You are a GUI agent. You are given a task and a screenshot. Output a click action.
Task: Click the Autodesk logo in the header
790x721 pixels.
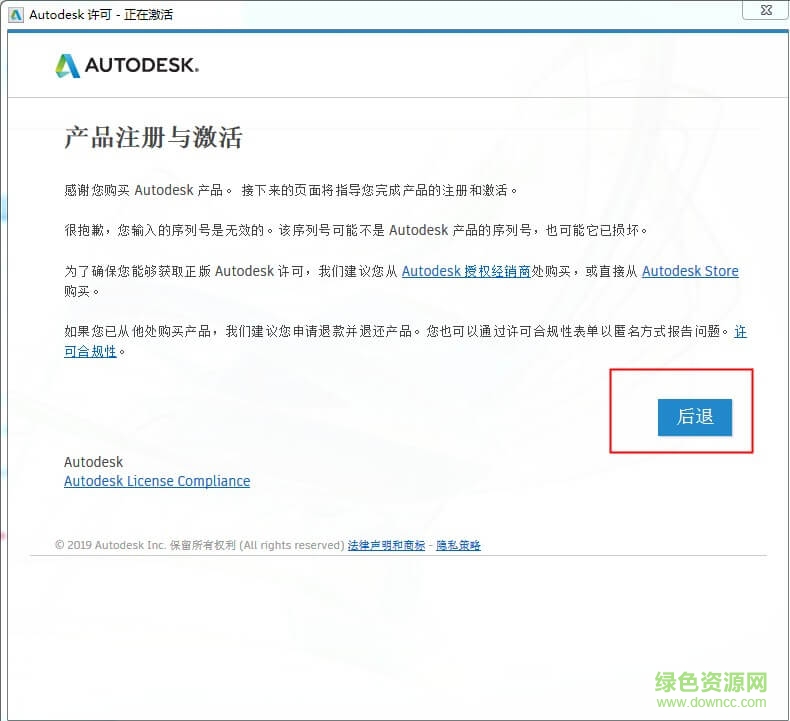pyautogui.click(x=127, y=65)
